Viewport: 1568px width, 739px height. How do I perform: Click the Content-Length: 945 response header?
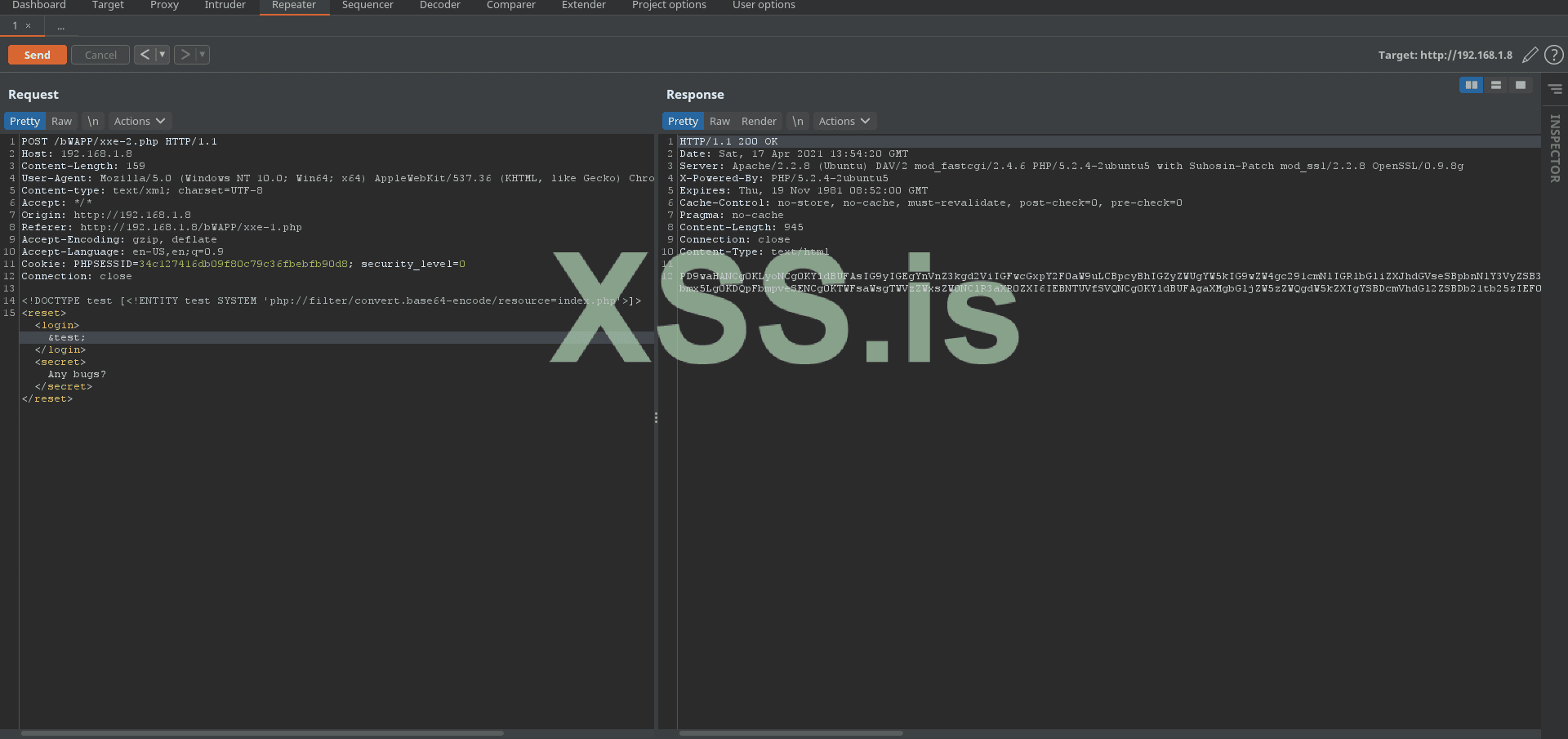click(742, 228)
